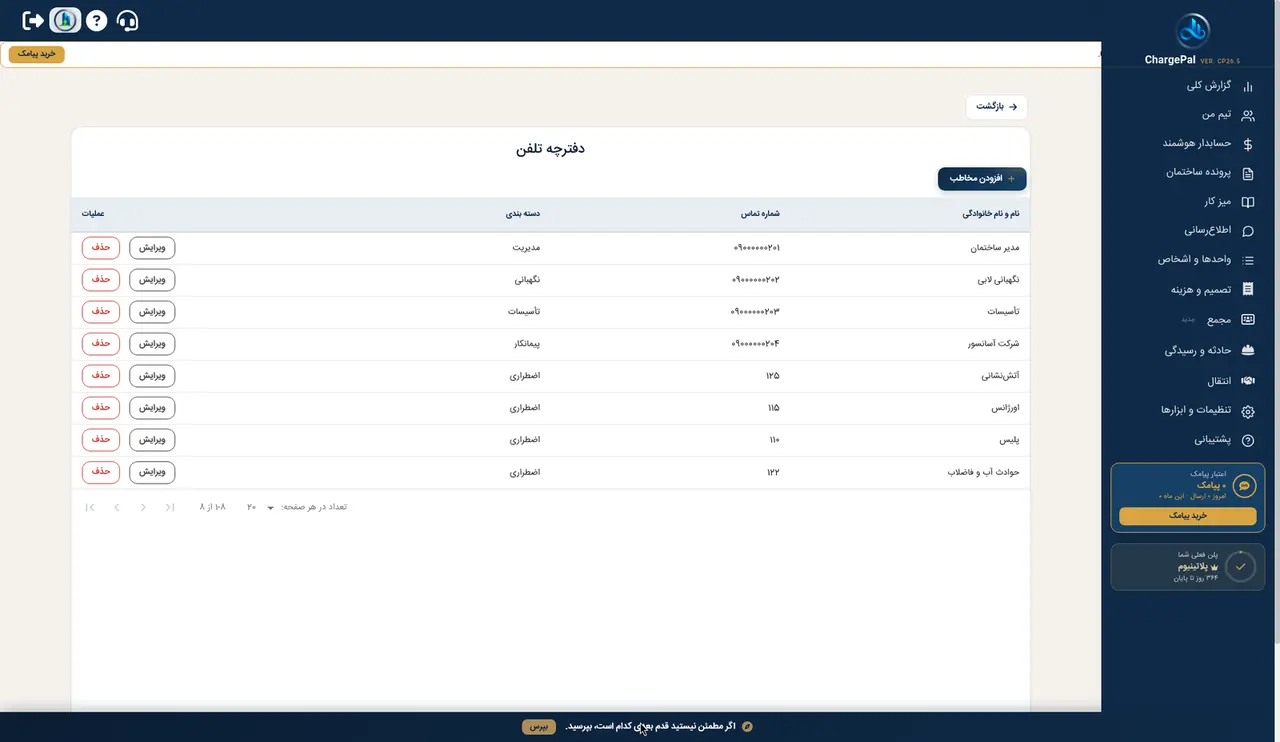Open the building profile icon in top bar
1280x742 pixels.
[x=65, y=20]
